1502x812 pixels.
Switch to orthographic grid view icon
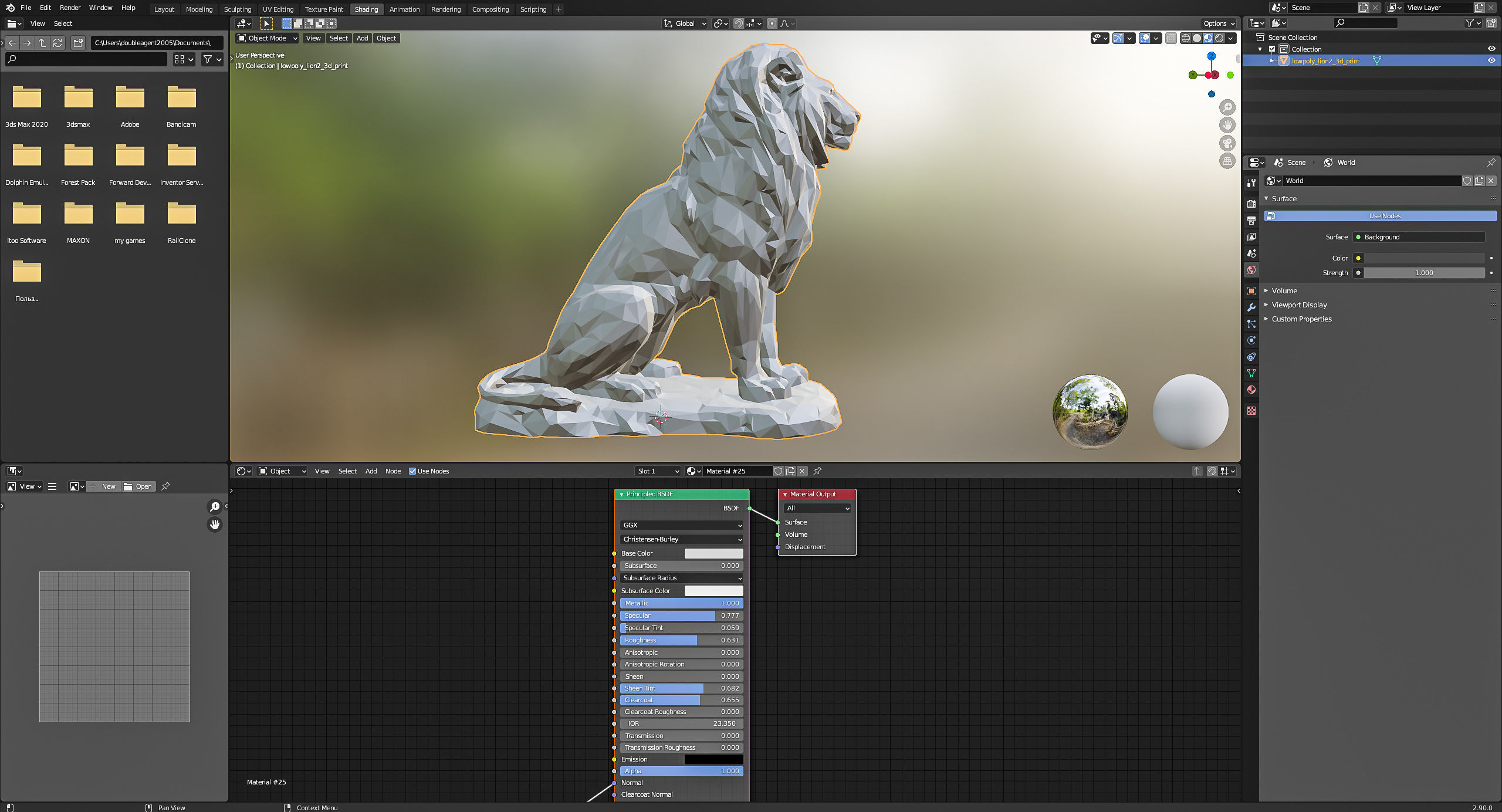pos(1227,161)
